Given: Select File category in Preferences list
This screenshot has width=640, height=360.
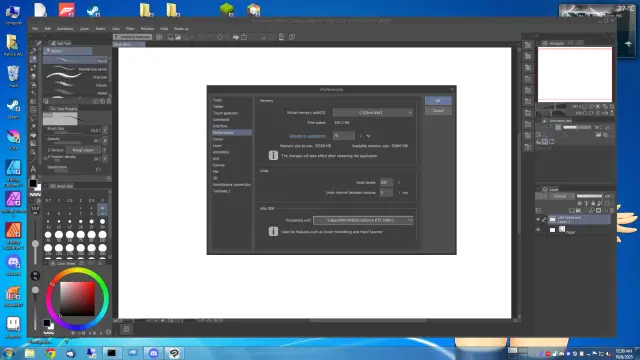Looking at the screenshot, I should click(216, 172).
